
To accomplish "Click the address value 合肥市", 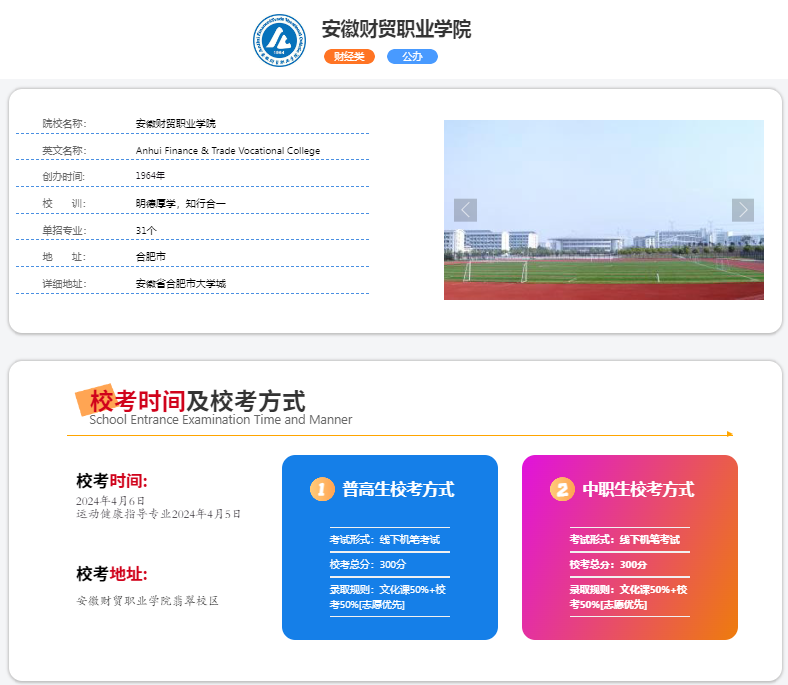I will pyautogui.click(x=150, y=257).
